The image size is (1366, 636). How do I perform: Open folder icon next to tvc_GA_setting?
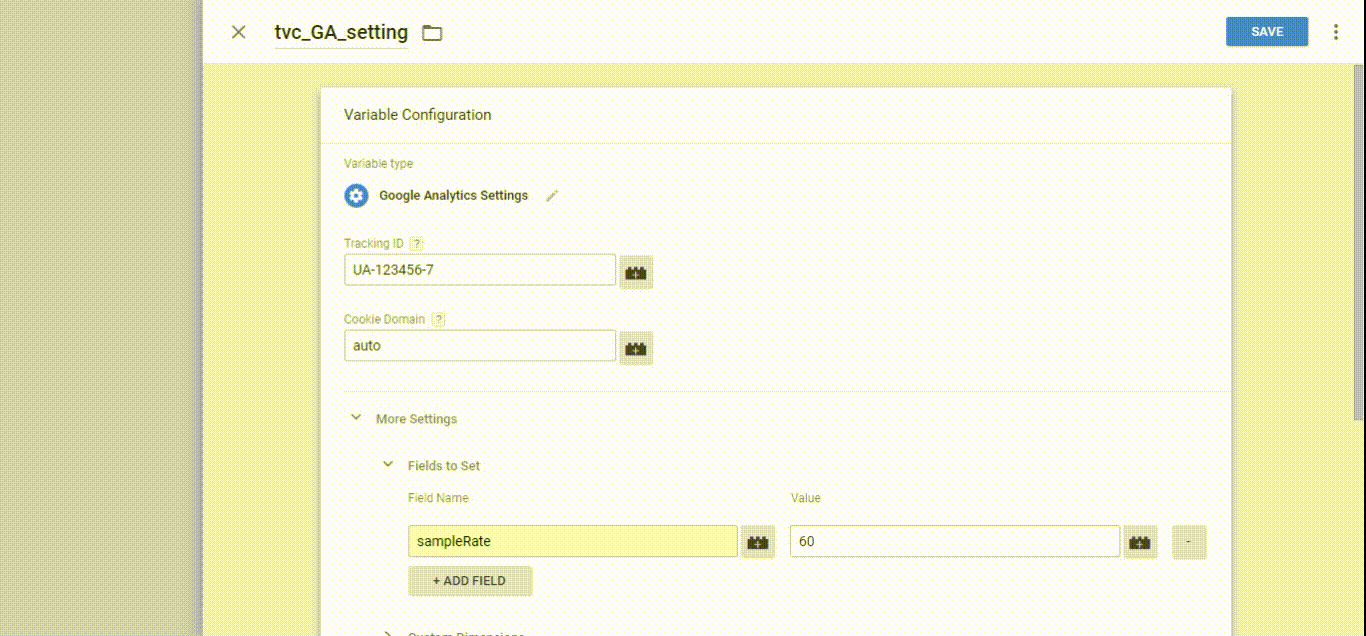(432, 33)
